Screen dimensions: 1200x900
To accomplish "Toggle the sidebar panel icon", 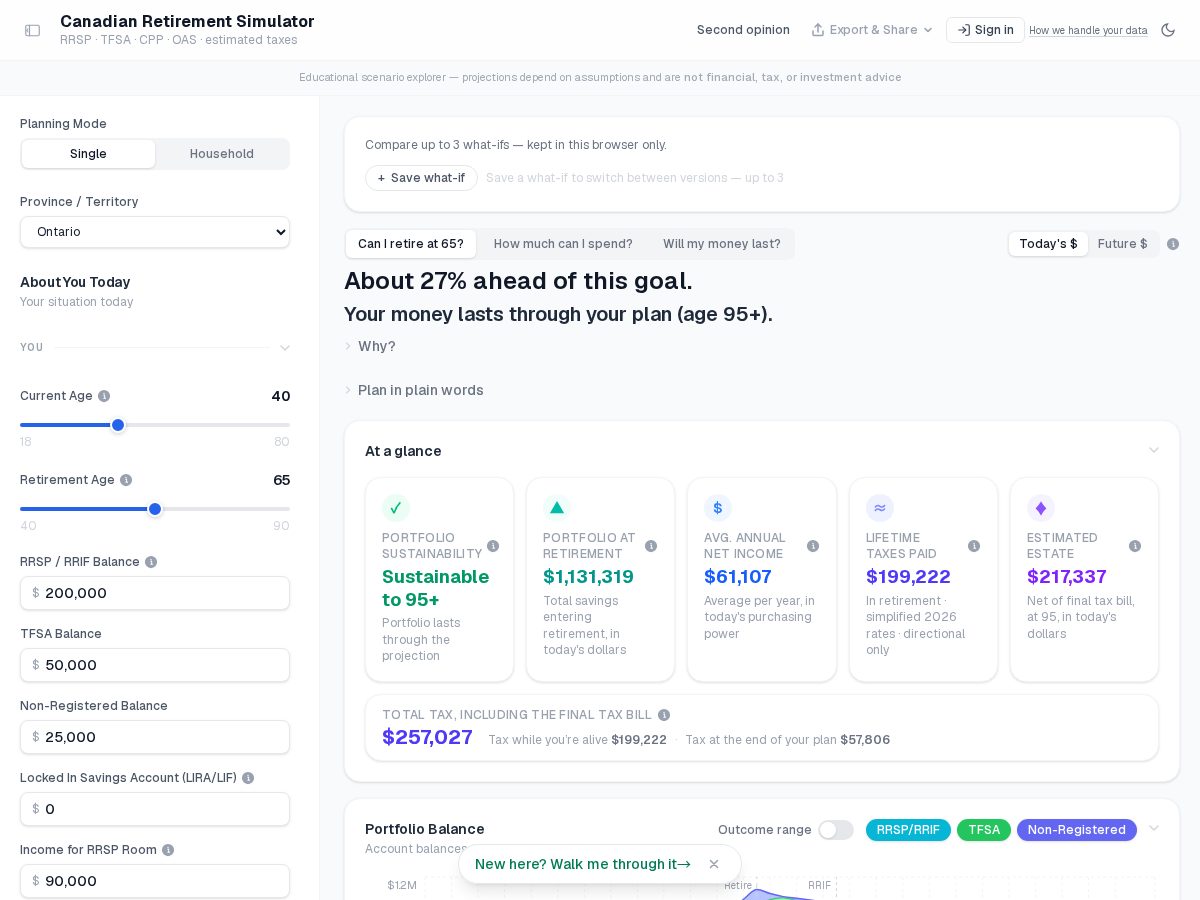I will coord(33,30).
